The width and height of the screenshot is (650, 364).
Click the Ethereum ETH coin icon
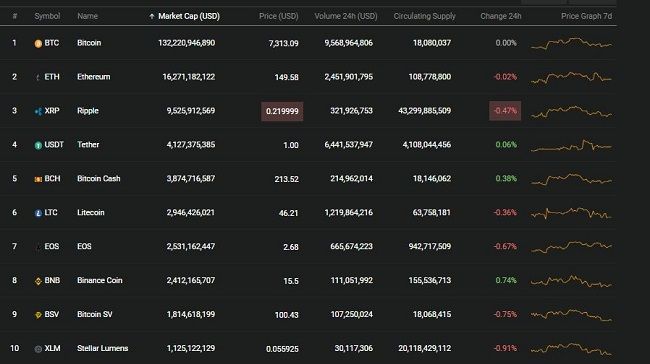click(x=38, y=78)
